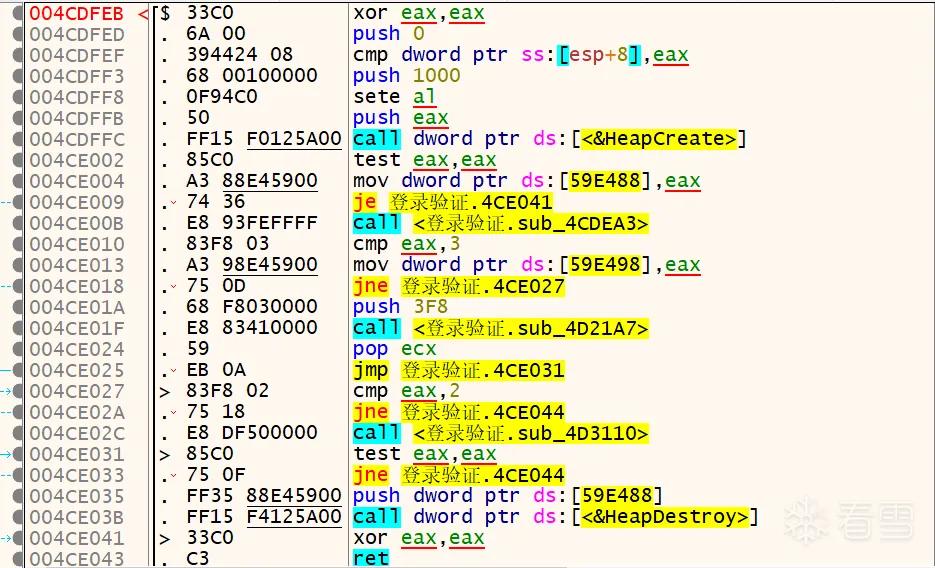Select mov dword ptr ds:[59E488],eax instruction
This screenshot has height=568, width=935.
point(527,181)
